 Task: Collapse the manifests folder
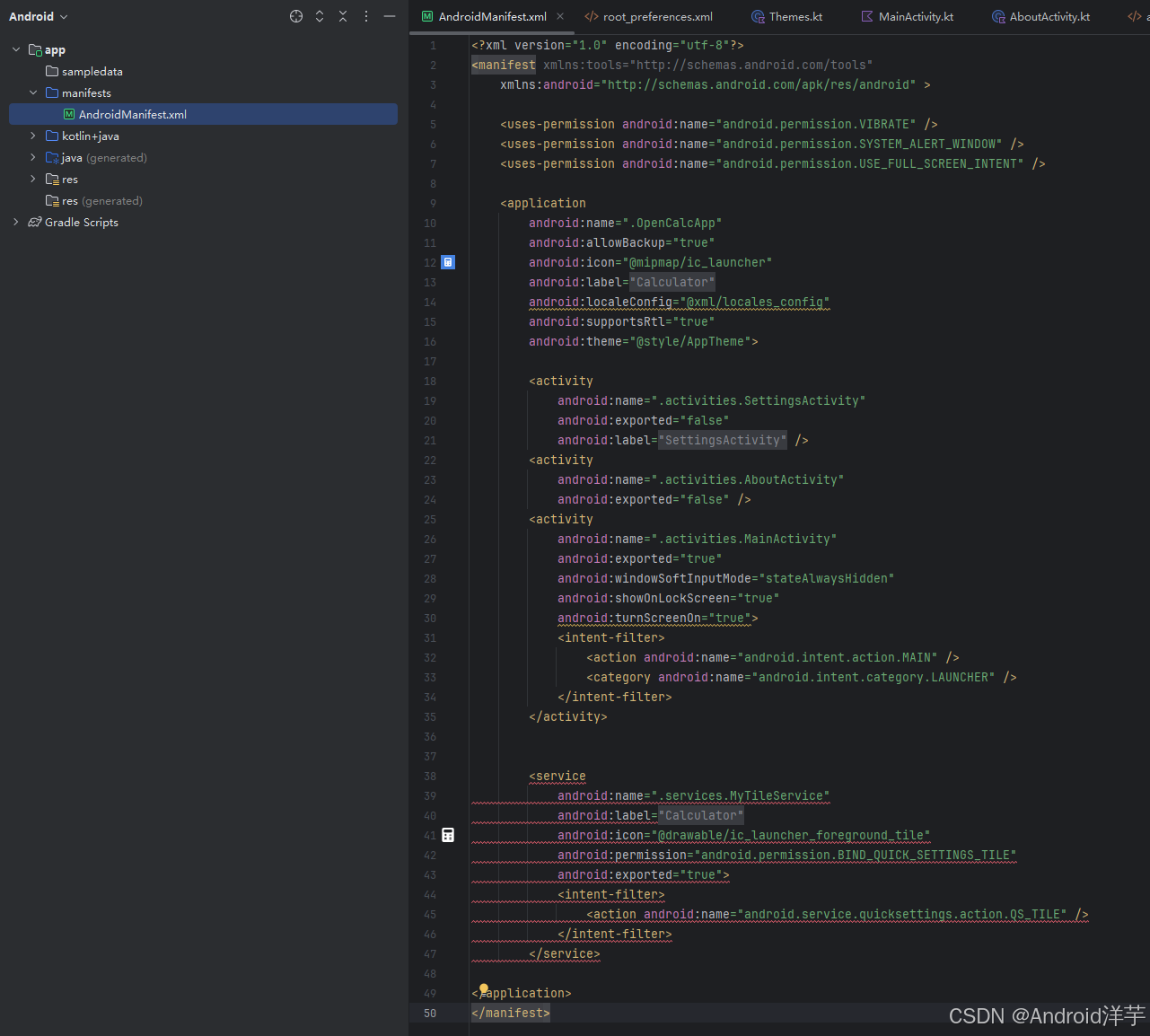(33, 92)
